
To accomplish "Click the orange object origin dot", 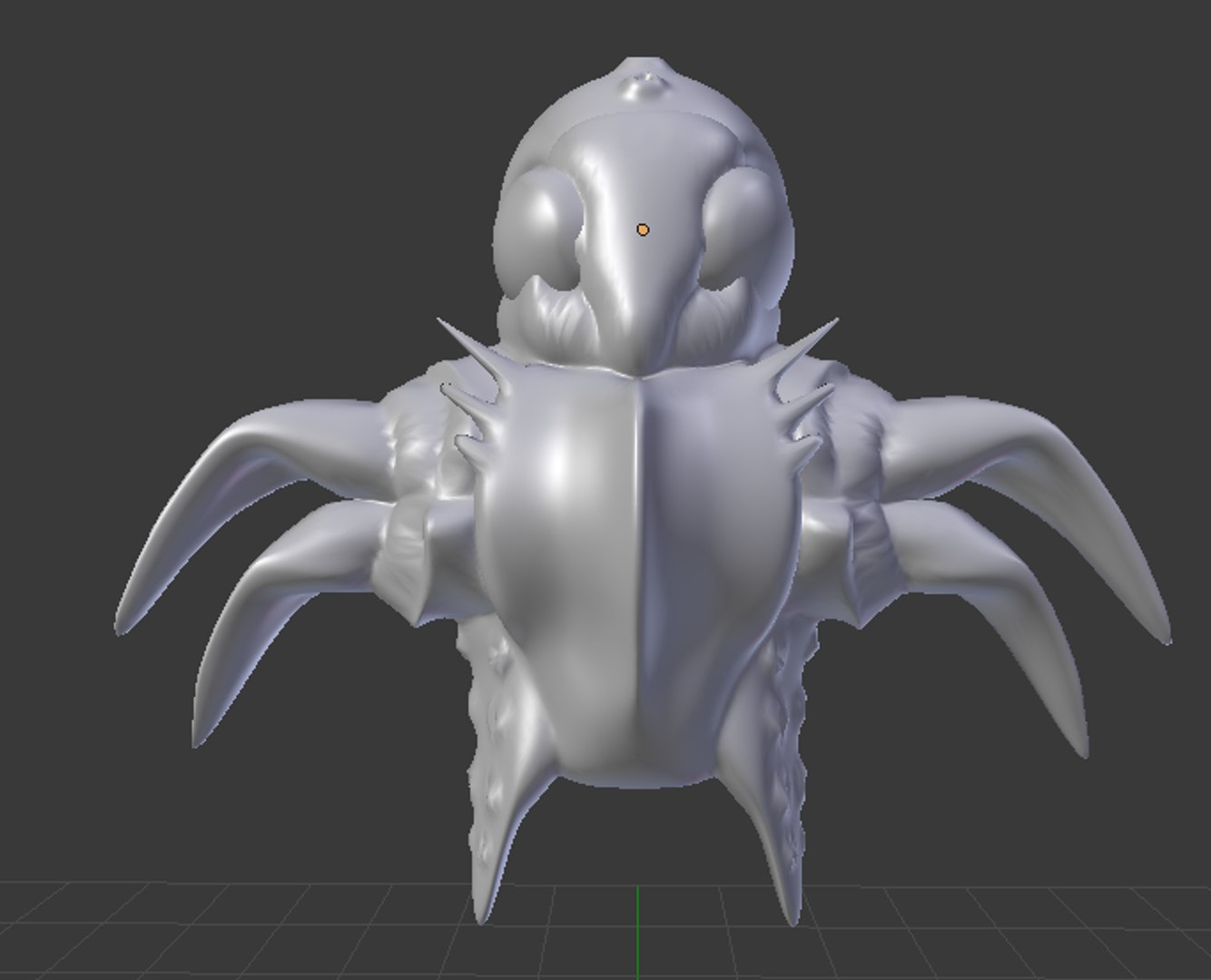I will 643,230.
